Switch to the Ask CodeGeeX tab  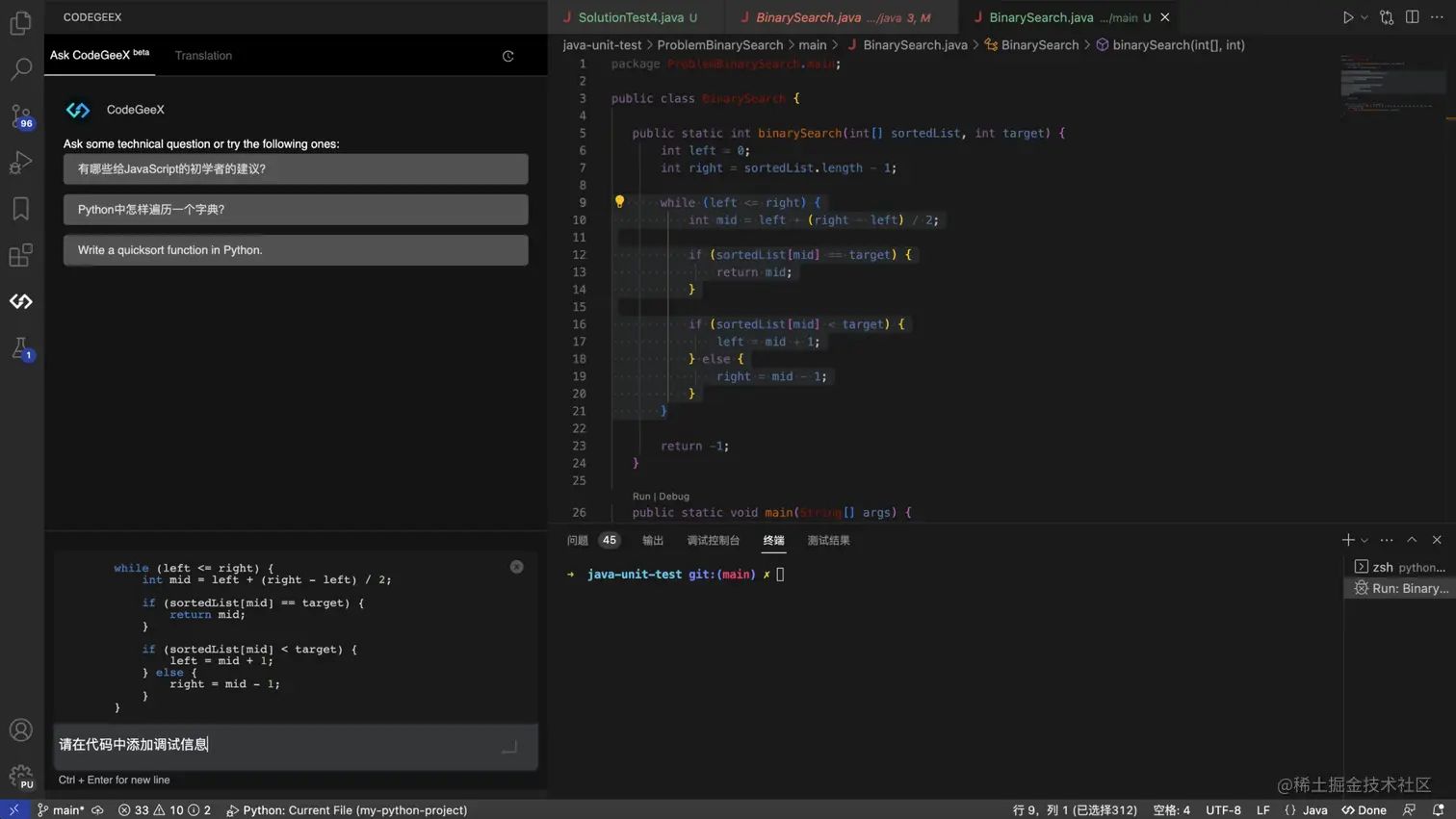tap(99, 55)
